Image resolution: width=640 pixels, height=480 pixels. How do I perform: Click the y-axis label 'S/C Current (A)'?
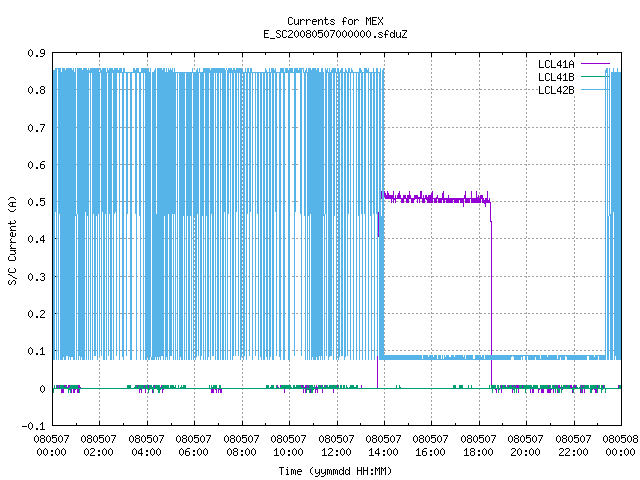pyautogui.click(x=13, y=240)
